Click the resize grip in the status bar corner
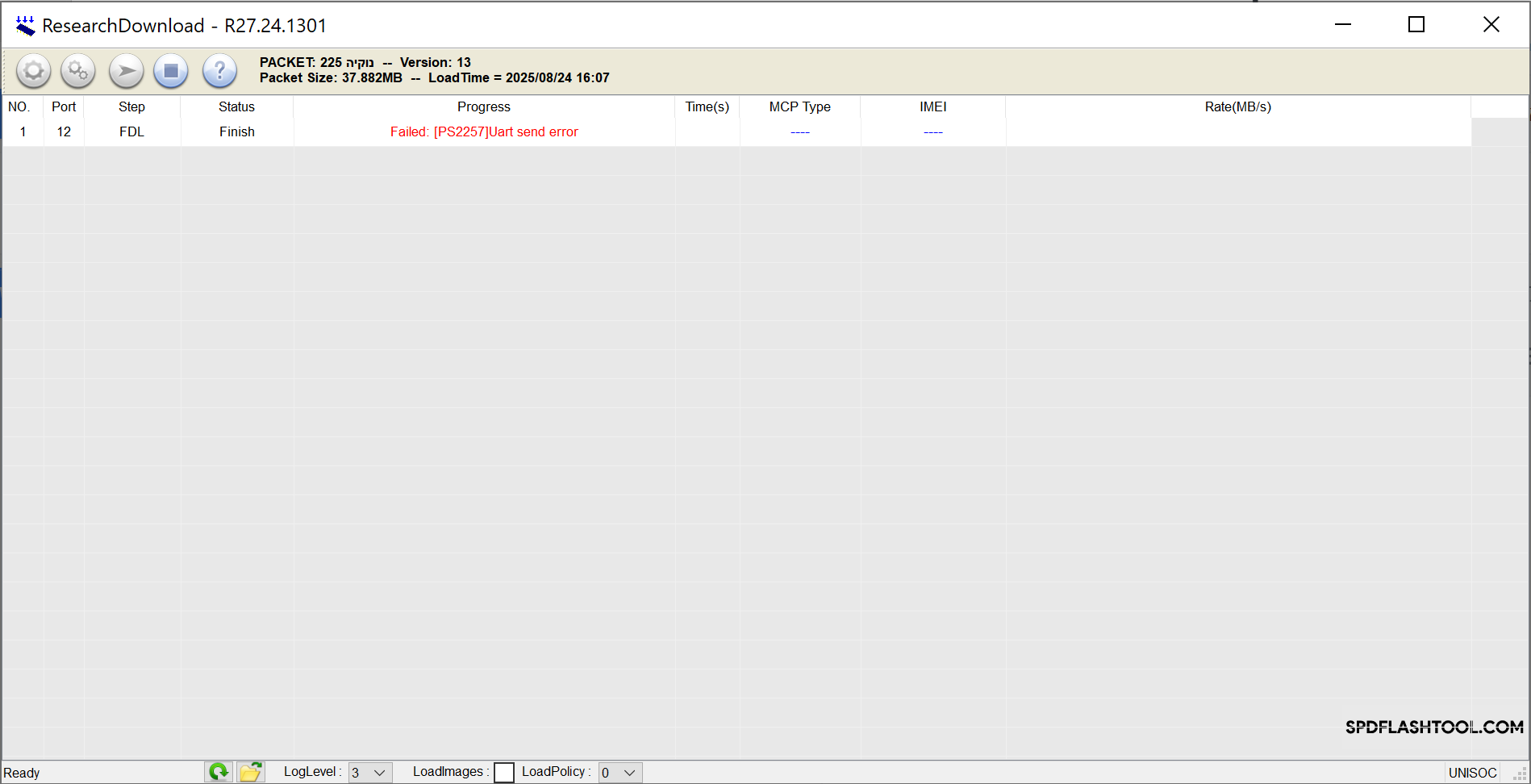 [x=1520, y=774]
